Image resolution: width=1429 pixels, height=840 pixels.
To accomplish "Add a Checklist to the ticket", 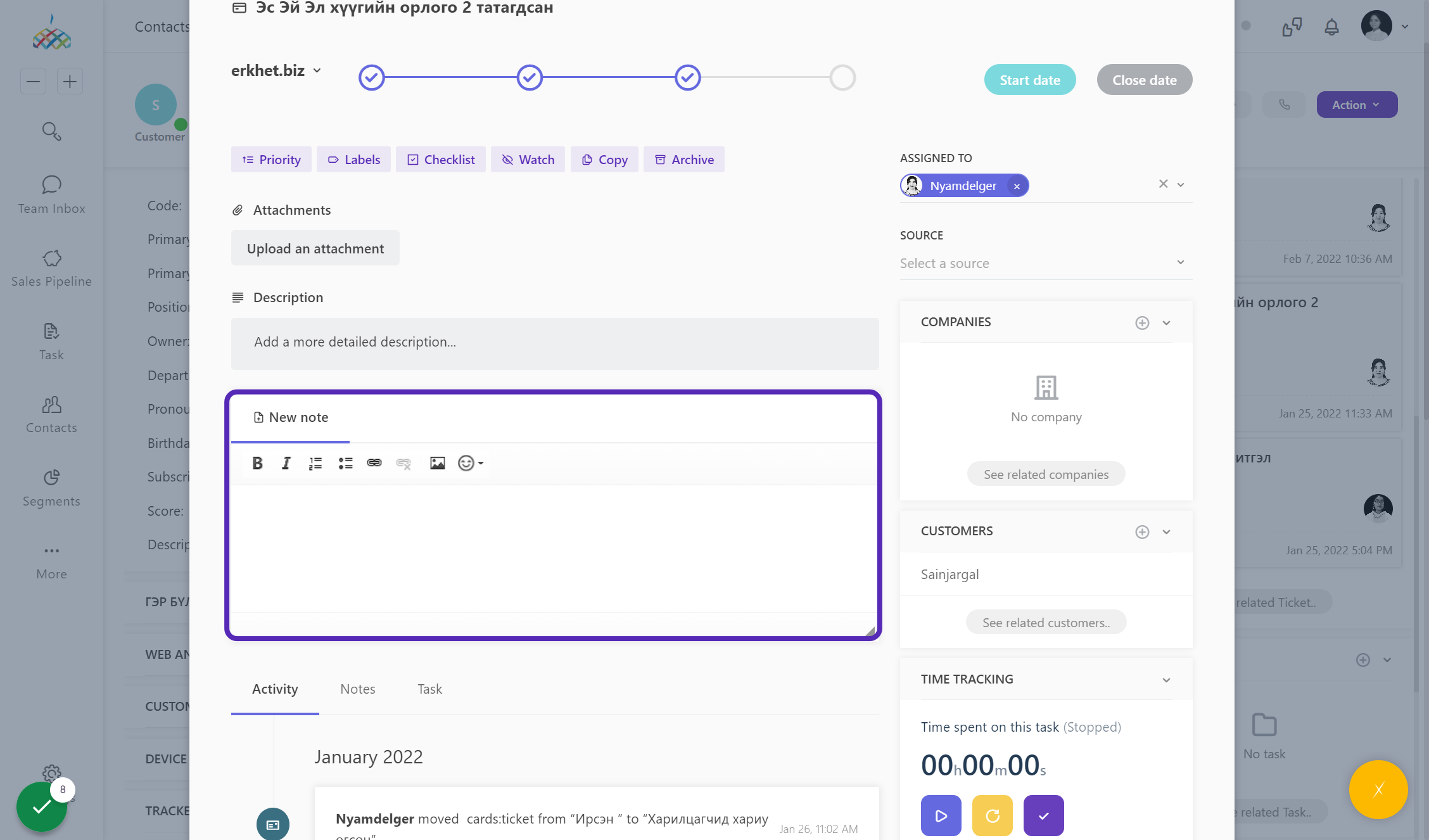I will (x=441, y=160).
